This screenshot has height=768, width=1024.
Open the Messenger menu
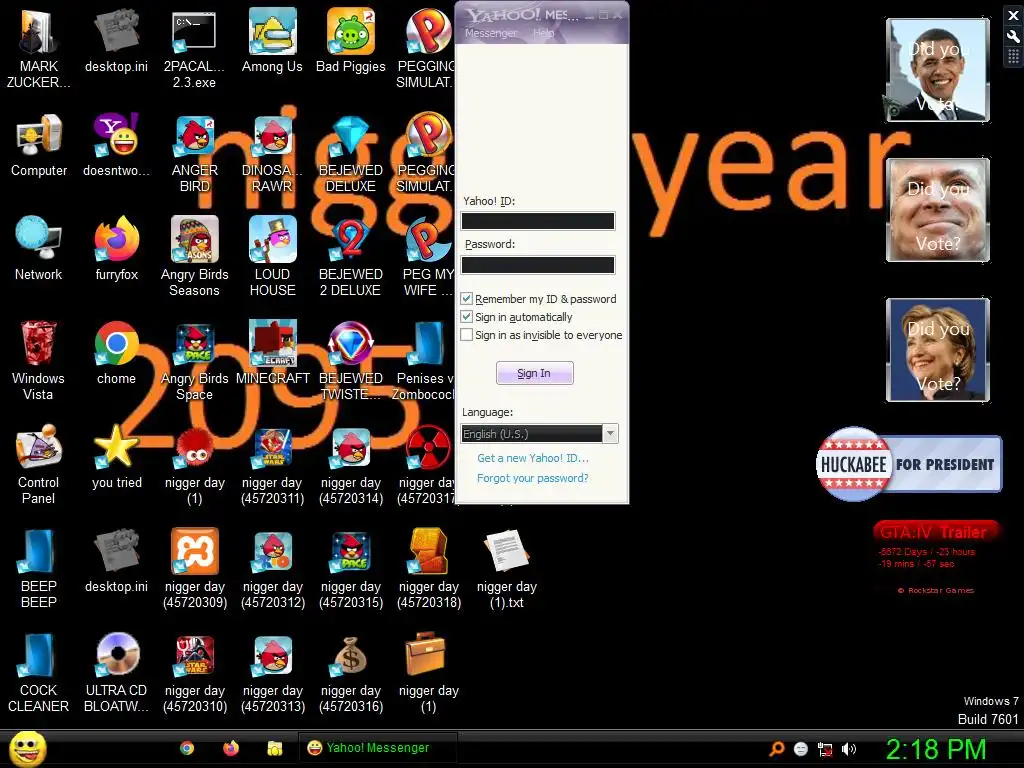(490, 33)
